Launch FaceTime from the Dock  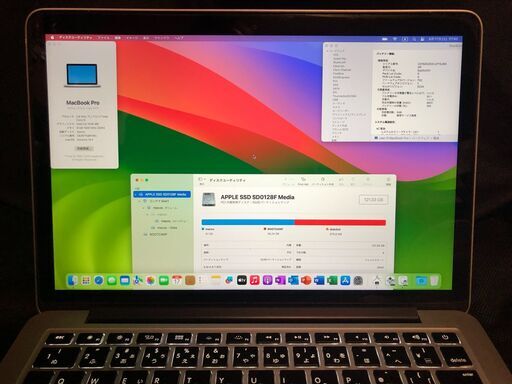(x=164, y=281)
